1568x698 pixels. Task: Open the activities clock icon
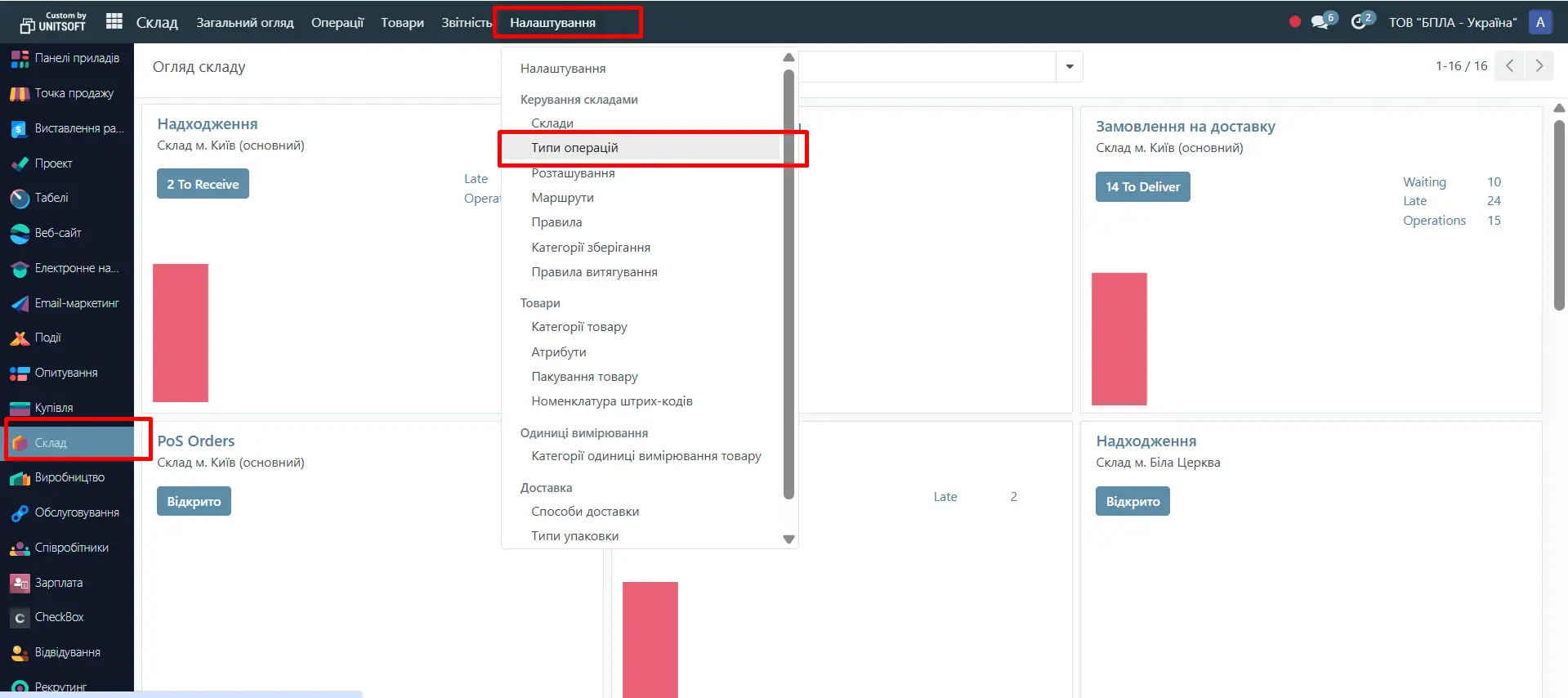pyautogui.click(x=1359, y=22)
